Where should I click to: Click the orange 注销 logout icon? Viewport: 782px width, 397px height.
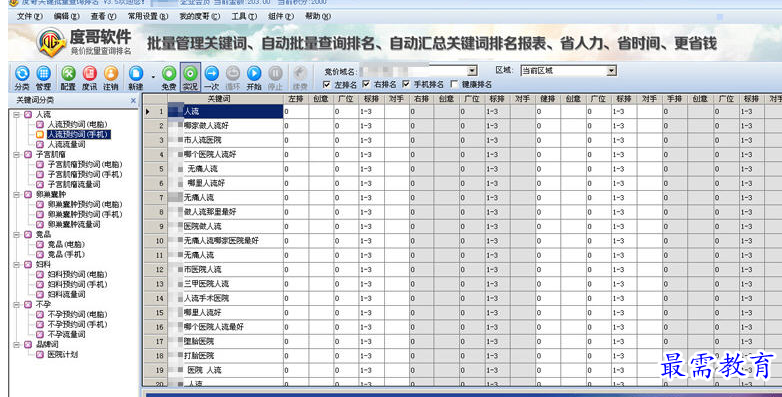(x=111, y=74)
